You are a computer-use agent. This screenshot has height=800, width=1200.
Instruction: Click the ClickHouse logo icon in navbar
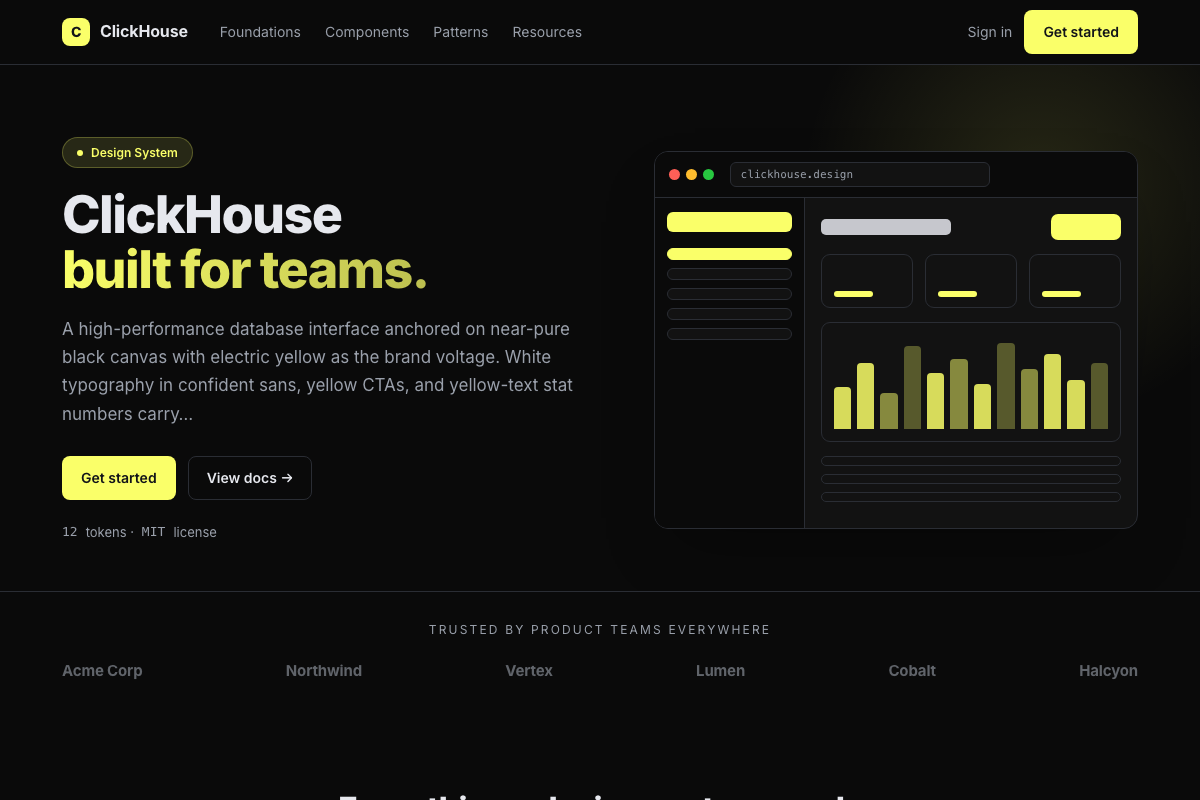(x=76, y=32)
